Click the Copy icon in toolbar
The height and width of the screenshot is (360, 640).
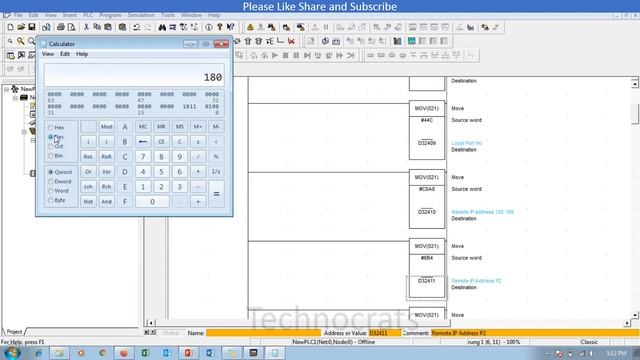tap(97, 27)
